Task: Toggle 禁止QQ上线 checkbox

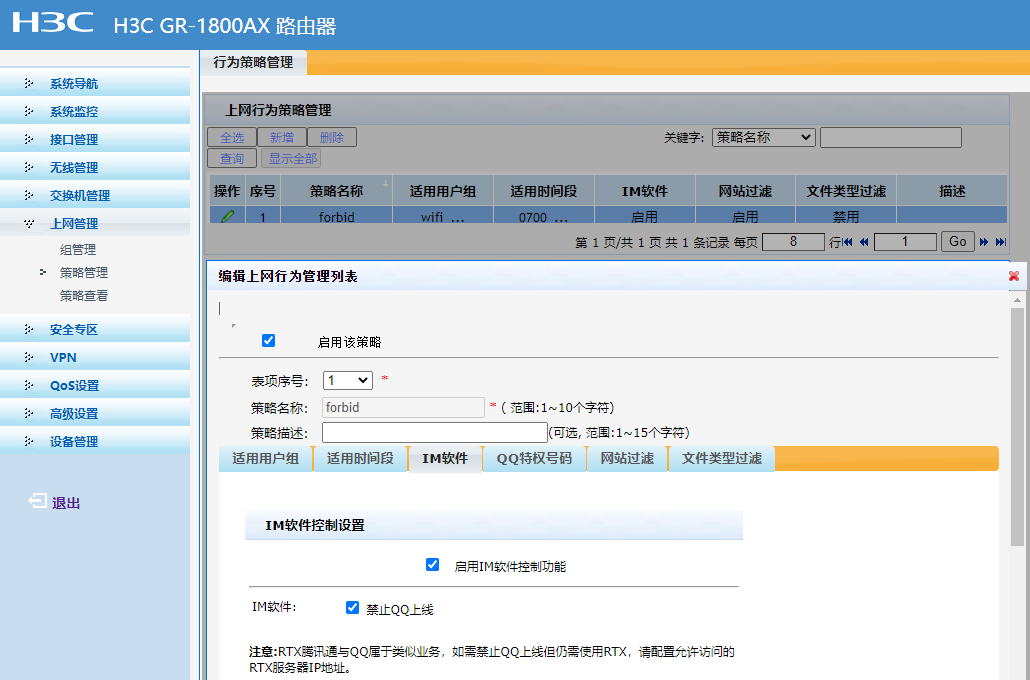Action: click(352, 607)
